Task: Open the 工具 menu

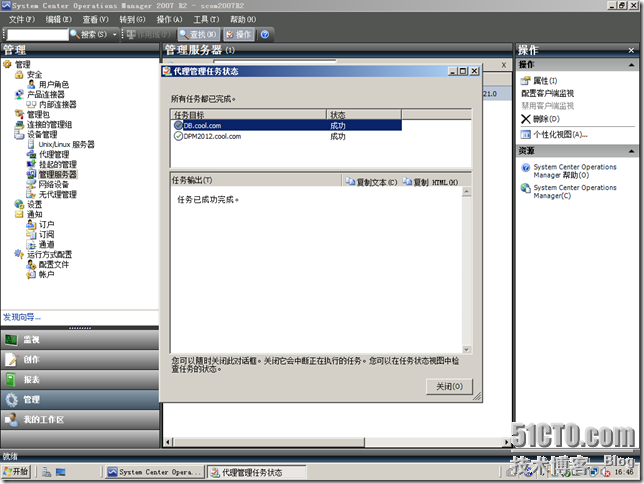Action: [206, 19]
